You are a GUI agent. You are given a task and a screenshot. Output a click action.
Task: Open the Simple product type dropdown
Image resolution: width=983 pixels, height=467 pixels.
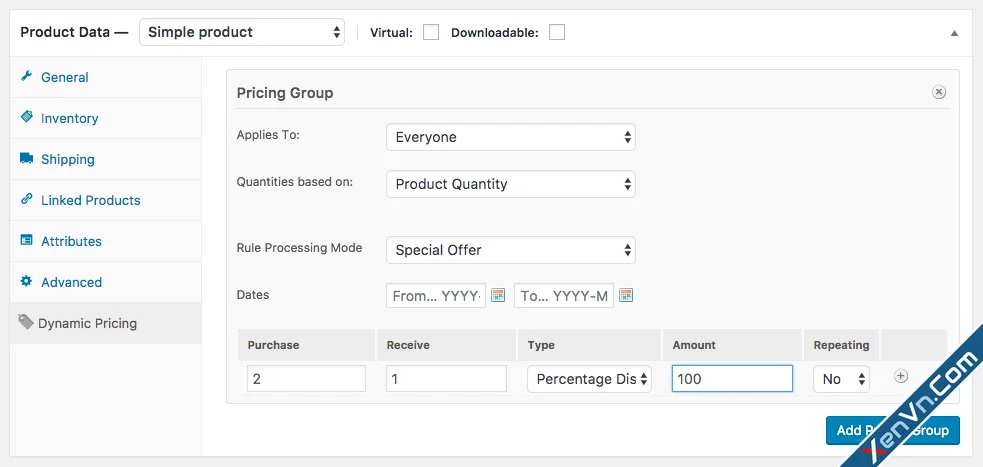[242, 33]
